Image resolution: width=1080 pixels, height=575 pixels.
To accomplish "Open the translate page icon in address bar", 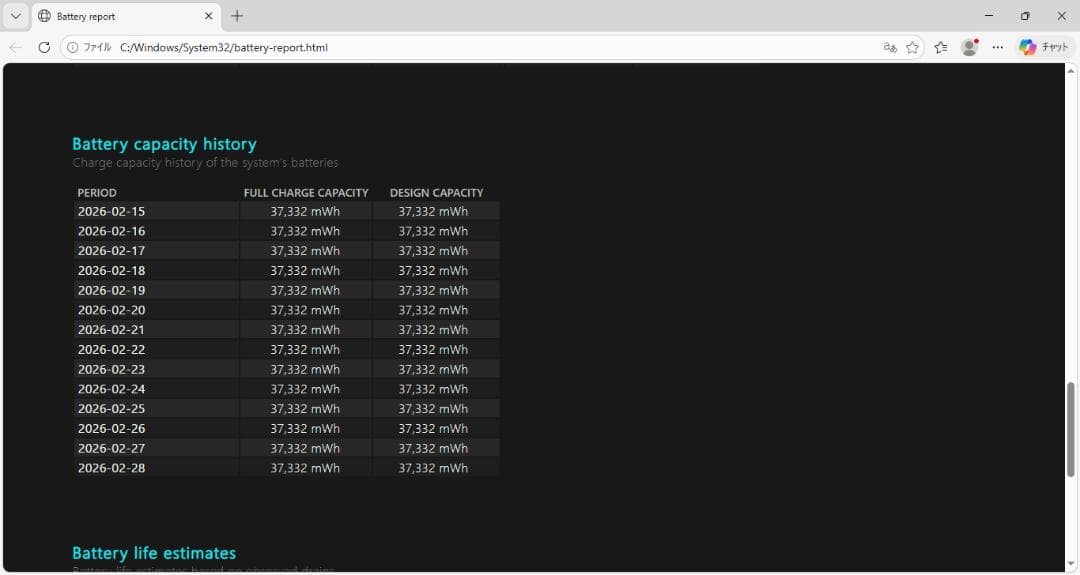I will 890,47.
